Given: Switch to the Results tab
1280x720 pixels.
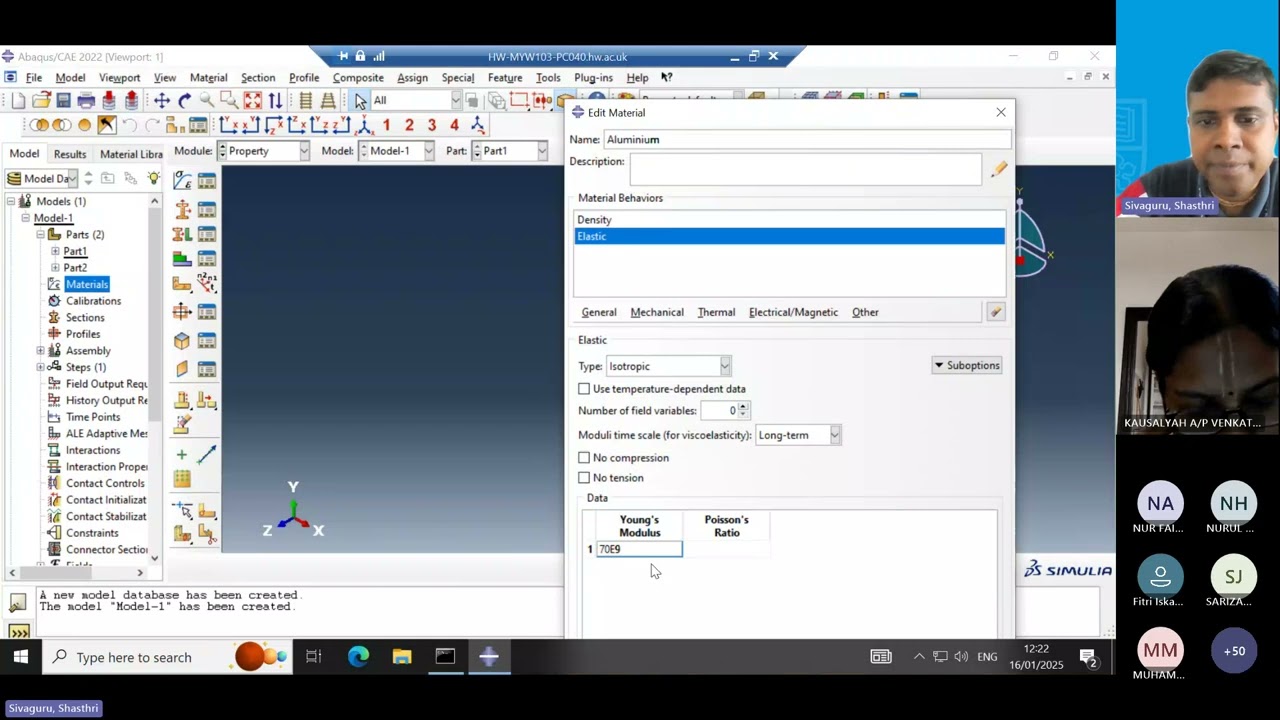Looking at the screenshot, I should coord(69,154).
